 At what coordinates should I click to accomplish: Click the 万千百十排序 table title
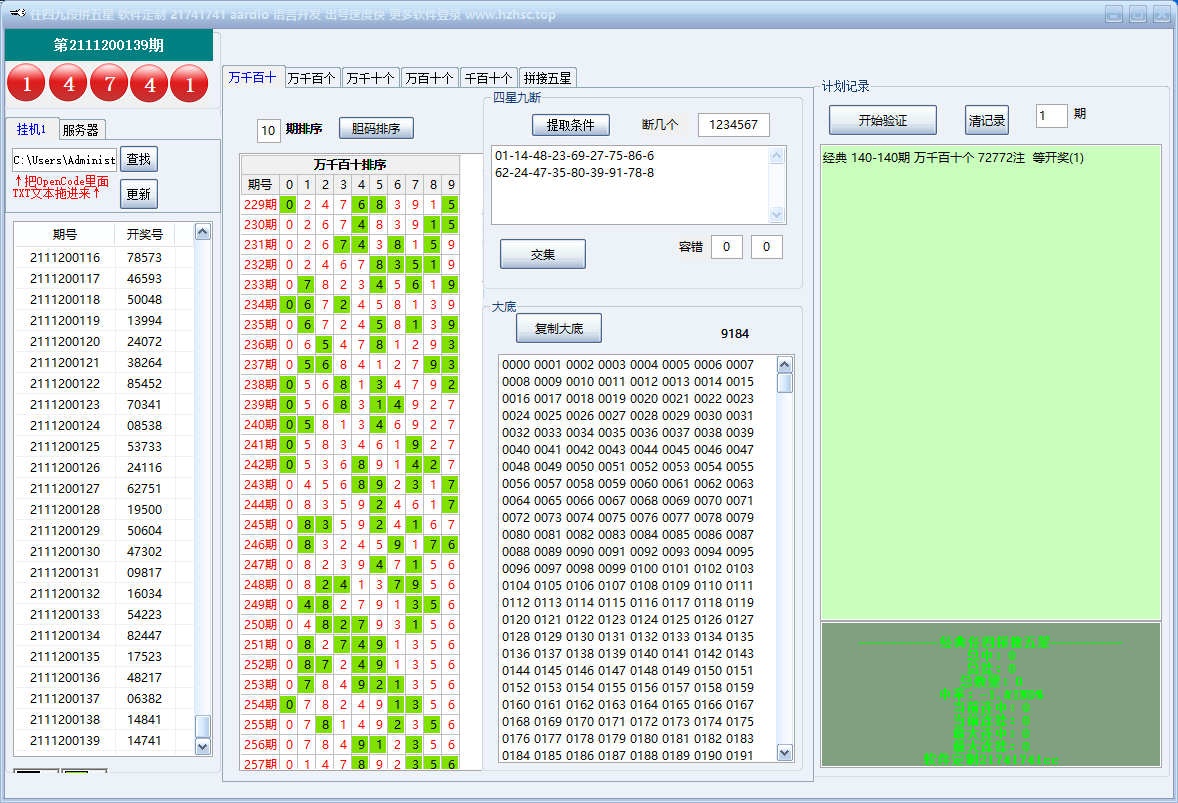pos(350,165)
